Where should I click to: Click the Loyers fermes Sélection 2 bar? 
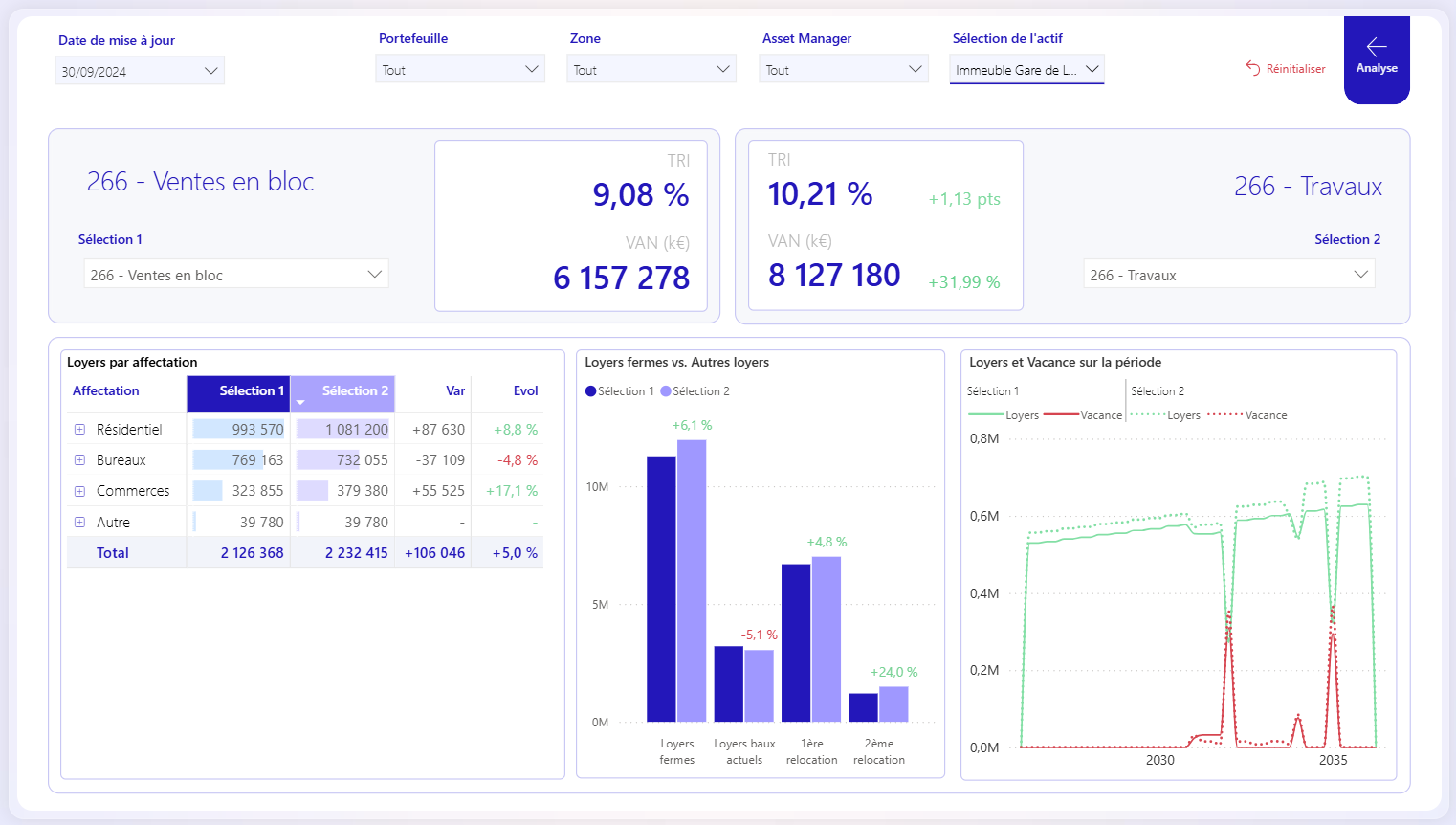[x=692, y=580]
